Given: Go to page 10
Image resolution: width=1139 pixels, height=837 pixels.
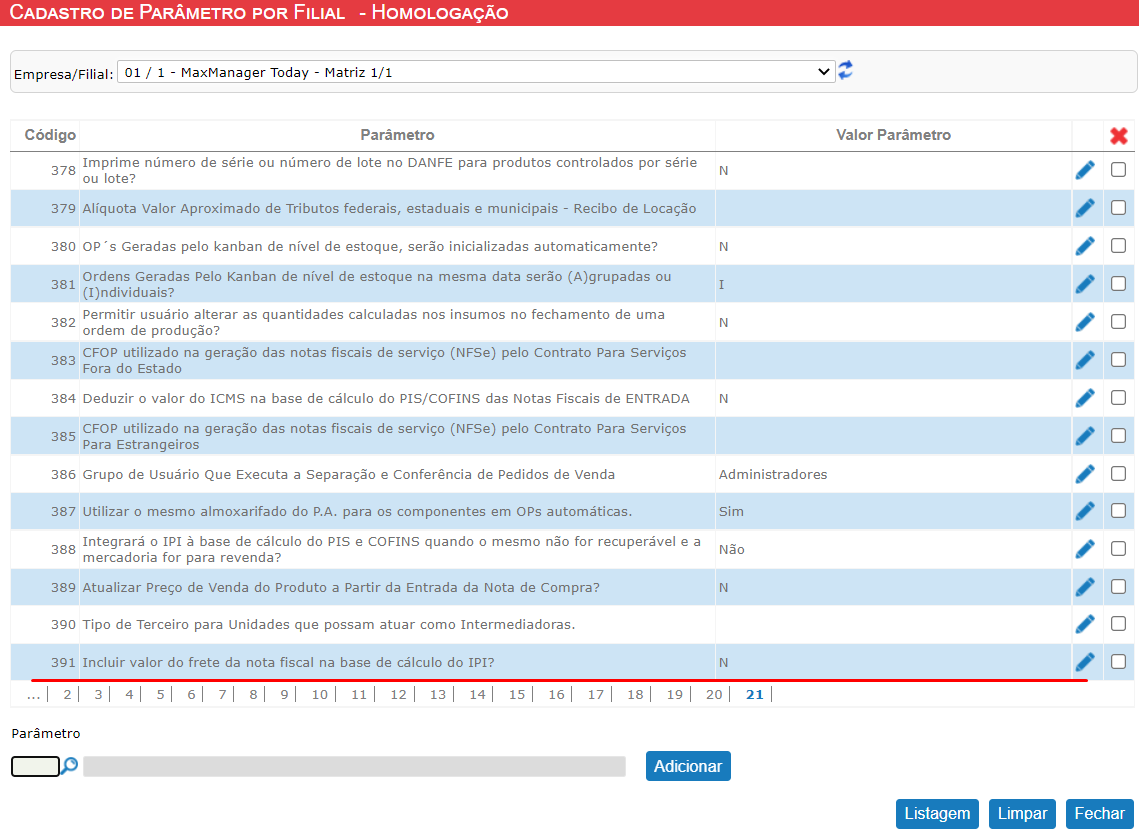Looking at the screenshot, I should coord(320,695).
